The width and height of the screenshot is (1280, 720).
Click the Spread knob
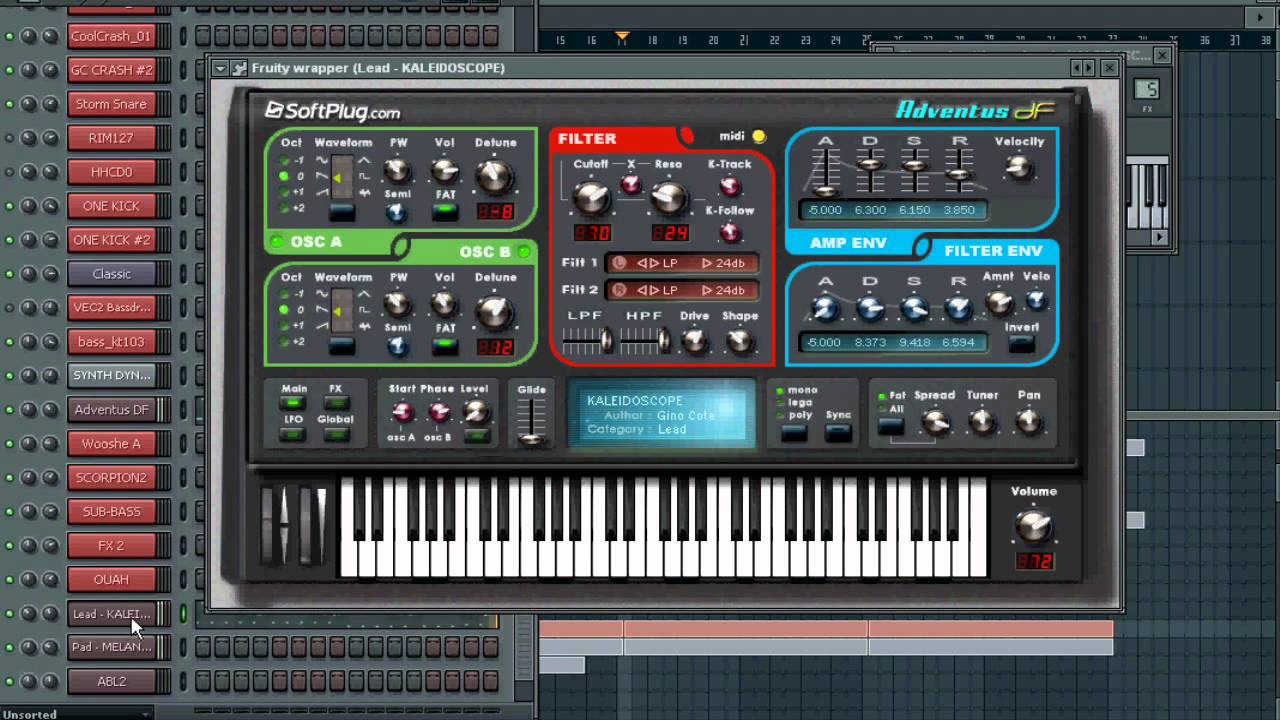coord(935,422)
